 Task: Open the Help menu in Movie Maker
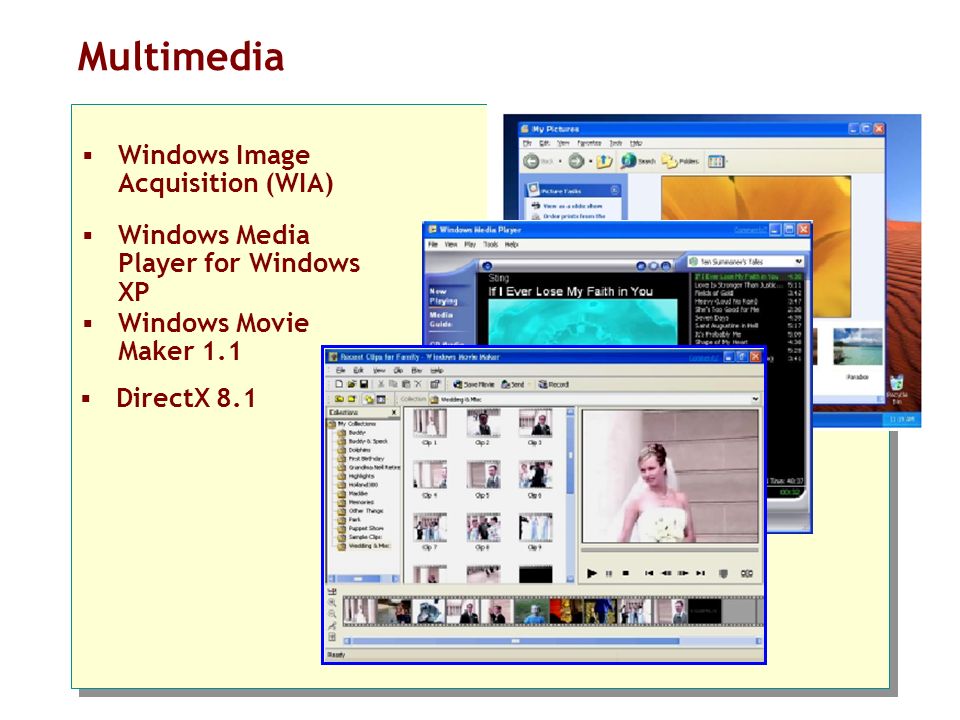pos(436,370)
